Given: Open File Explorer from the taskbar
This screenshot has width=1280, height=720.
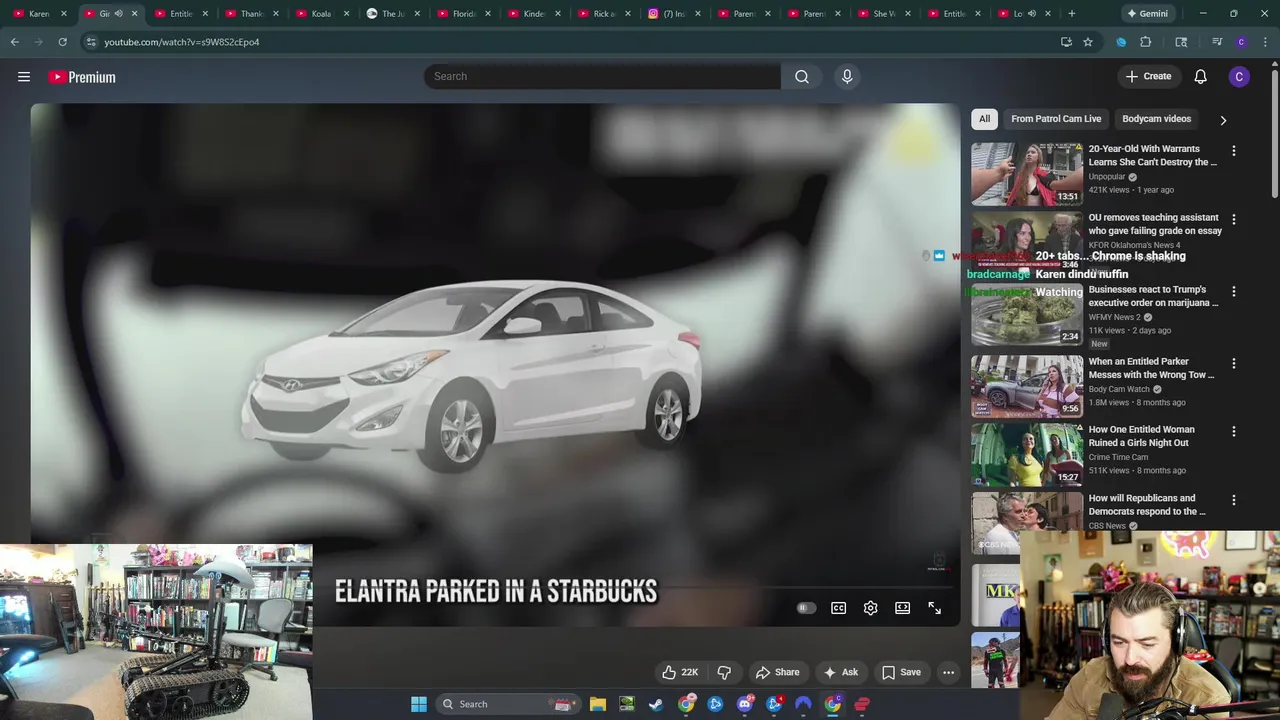Looking at the screenshot, I should [597, 704].
